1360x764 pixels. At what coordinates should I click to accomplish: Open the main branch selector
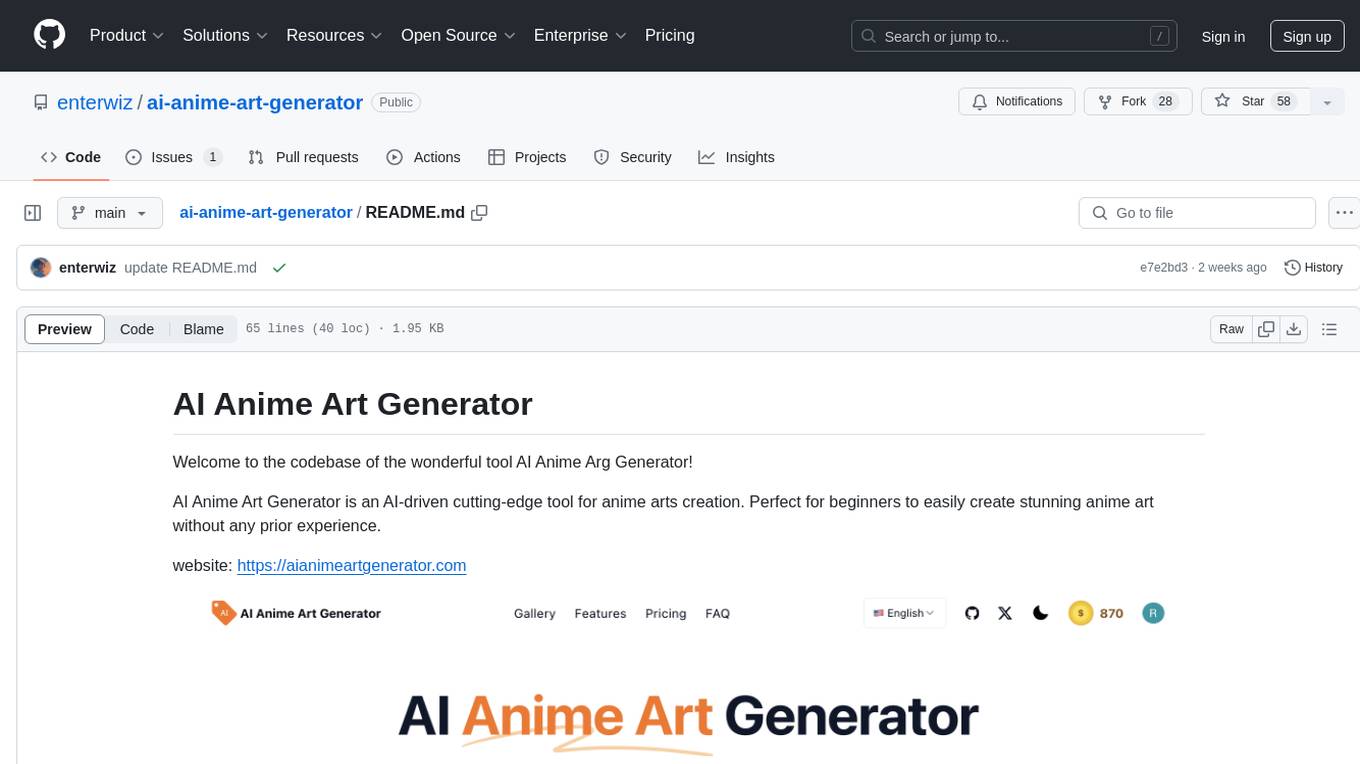click(x=109, y=213)
